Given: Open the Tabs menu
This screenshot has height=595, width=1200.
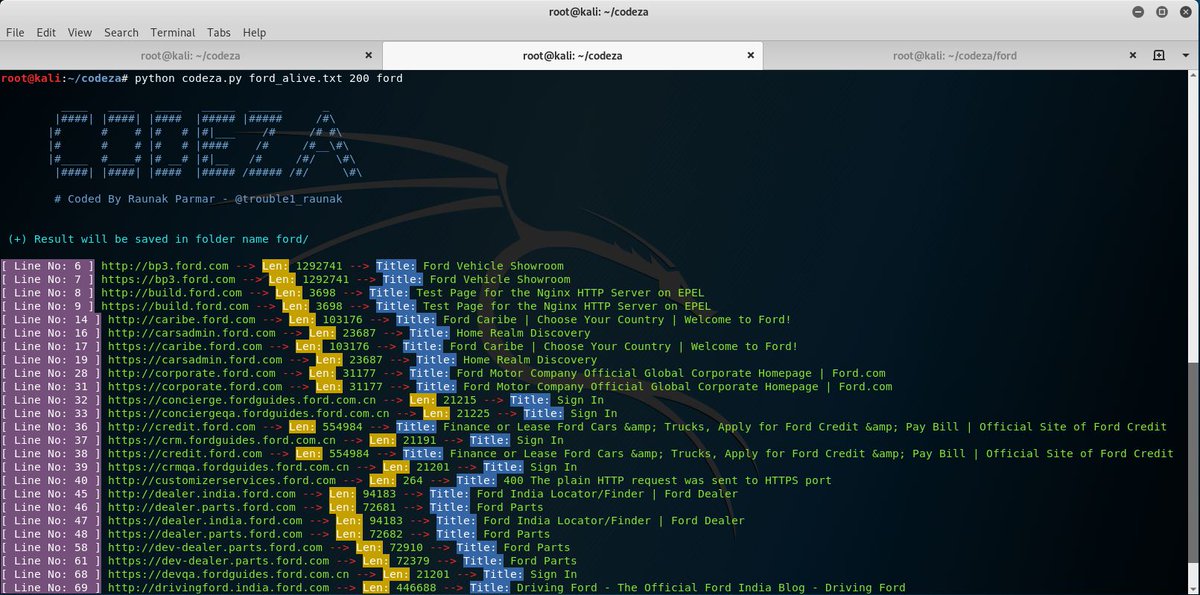Looking at the screenshot, I should [x=220, y=33].
